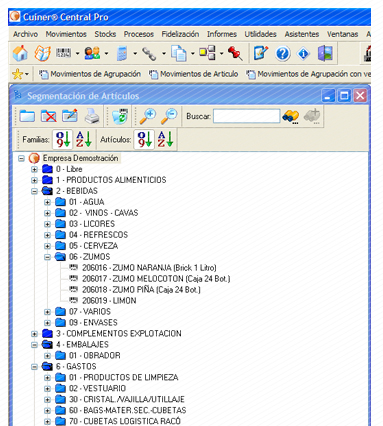The height and width of the screenshot is (426, 383).
Task: Click the copy documents icon
Action: click(x=179, y=53)
